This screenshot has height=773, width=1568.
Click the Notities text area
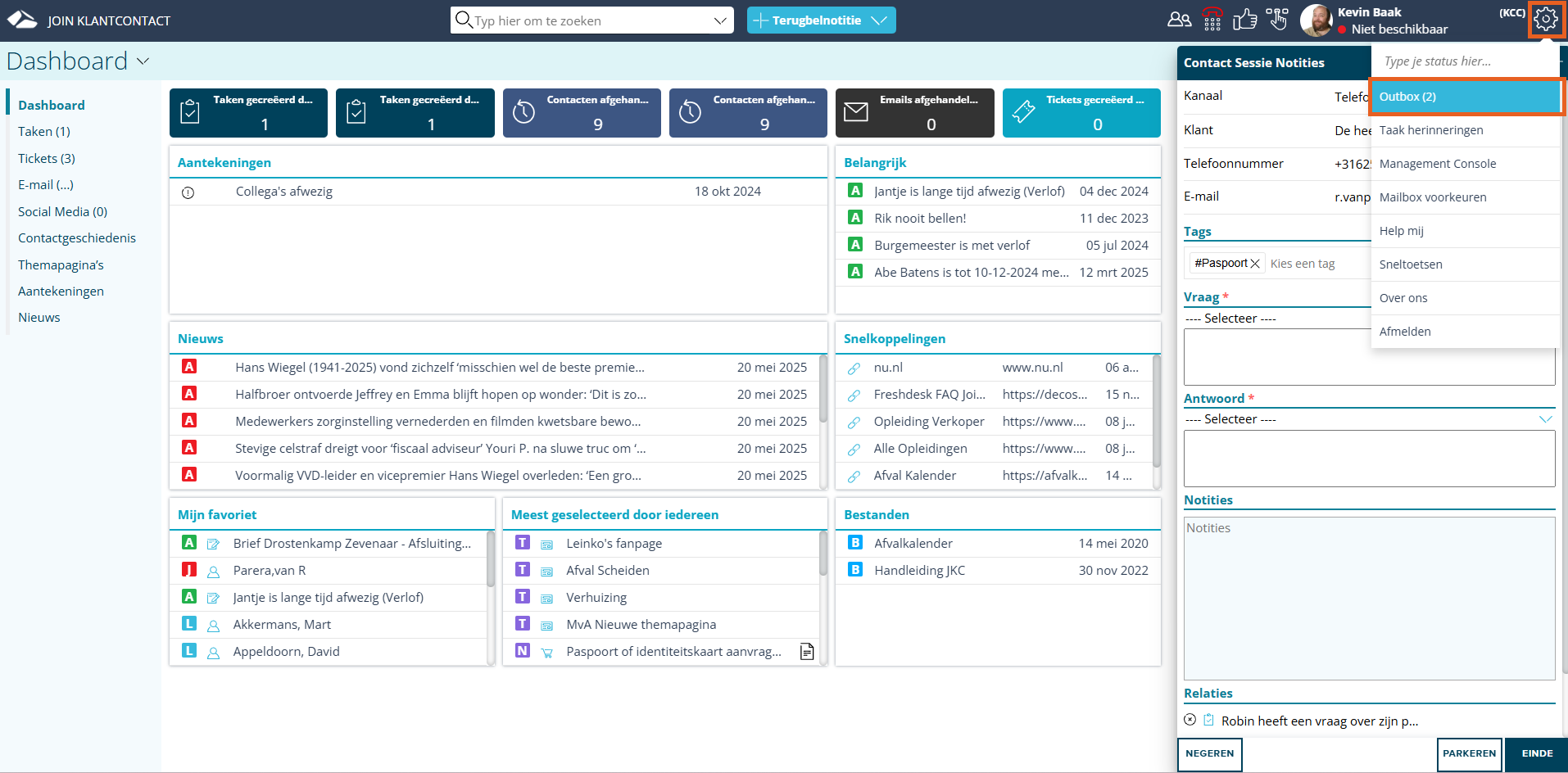pyautogui.click(x=1369, y=599)
